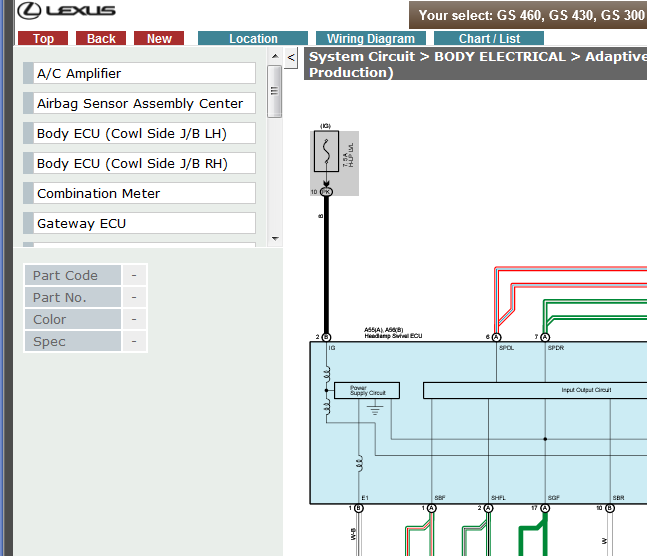647x556 pixels.
Task: Click the SPDR terminal label
Action: [x=556, y=348]
